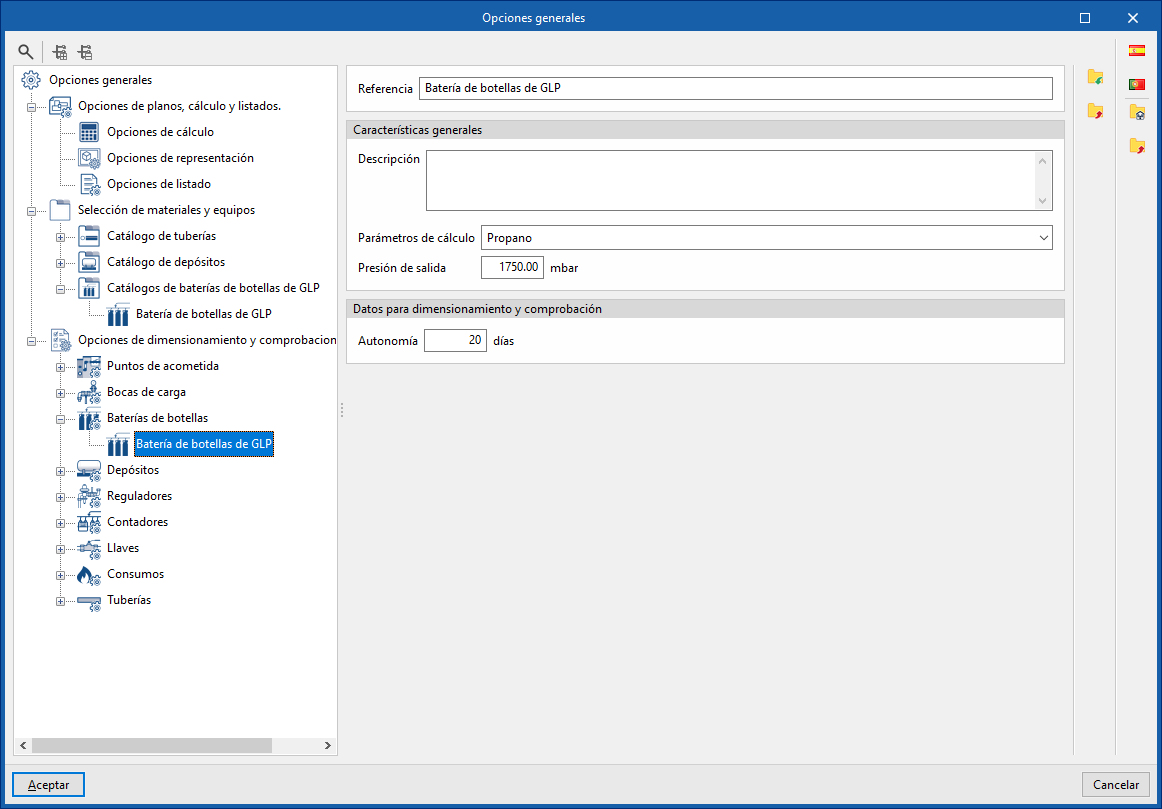Select the Consumos flame icon
This screenshot has width=1162, height=809.
coord(89,574)
